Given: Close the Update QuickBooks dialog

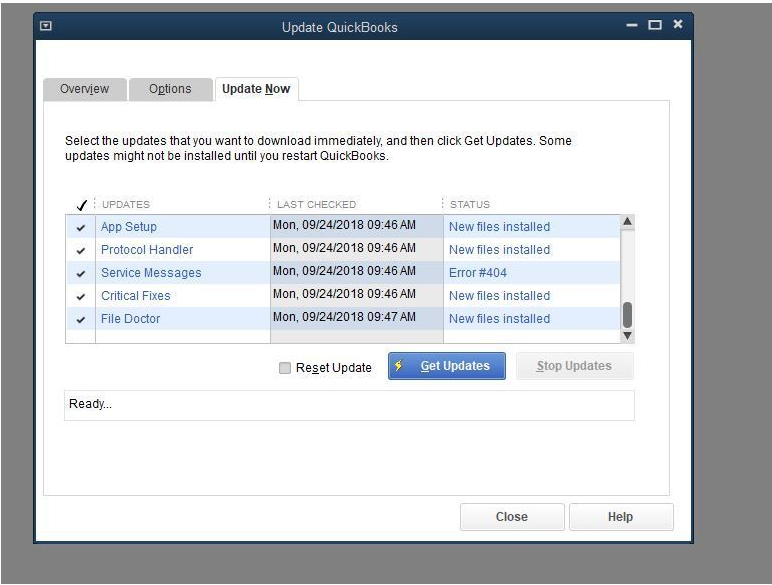Looking at the screenshot, I should [512, 517].
